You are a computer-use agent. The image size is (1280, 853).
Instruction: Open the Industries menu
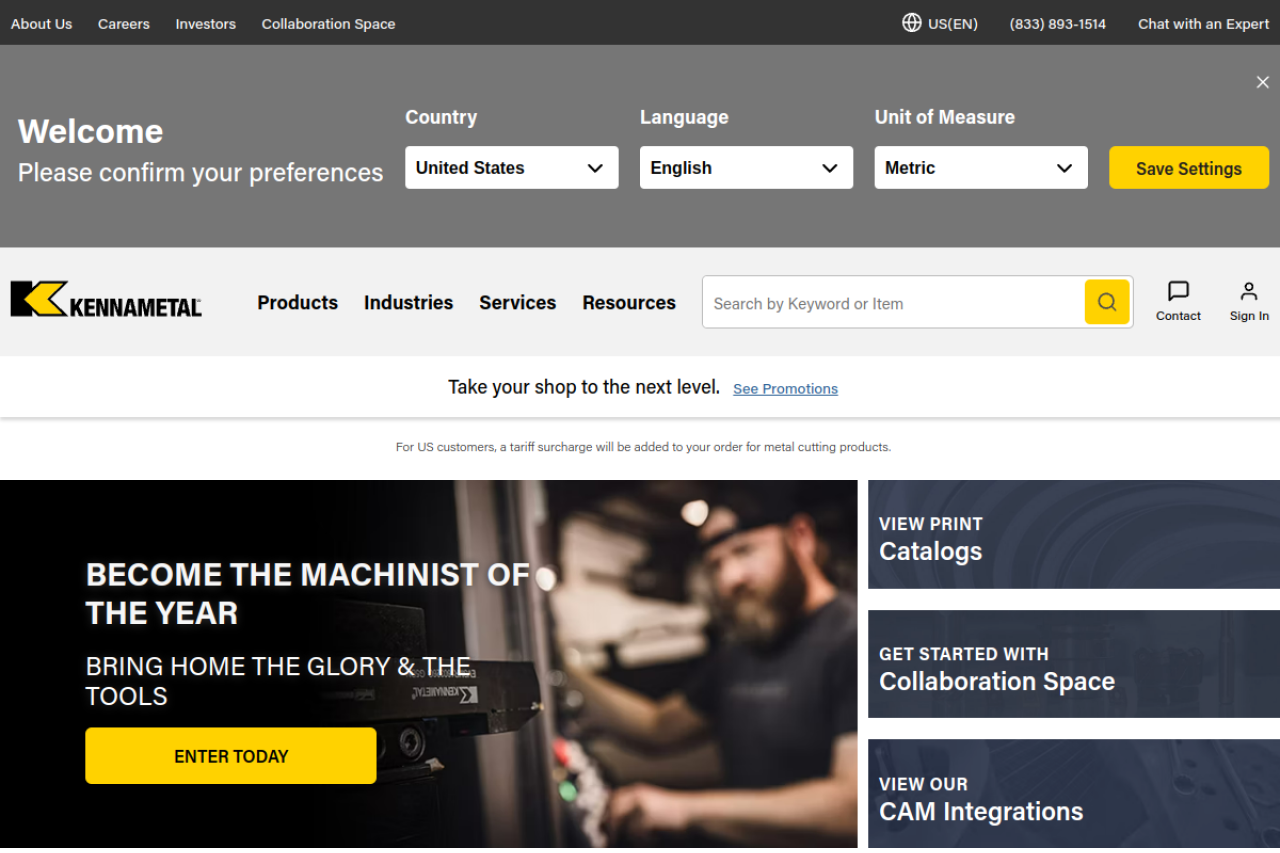tap(408, 302)
